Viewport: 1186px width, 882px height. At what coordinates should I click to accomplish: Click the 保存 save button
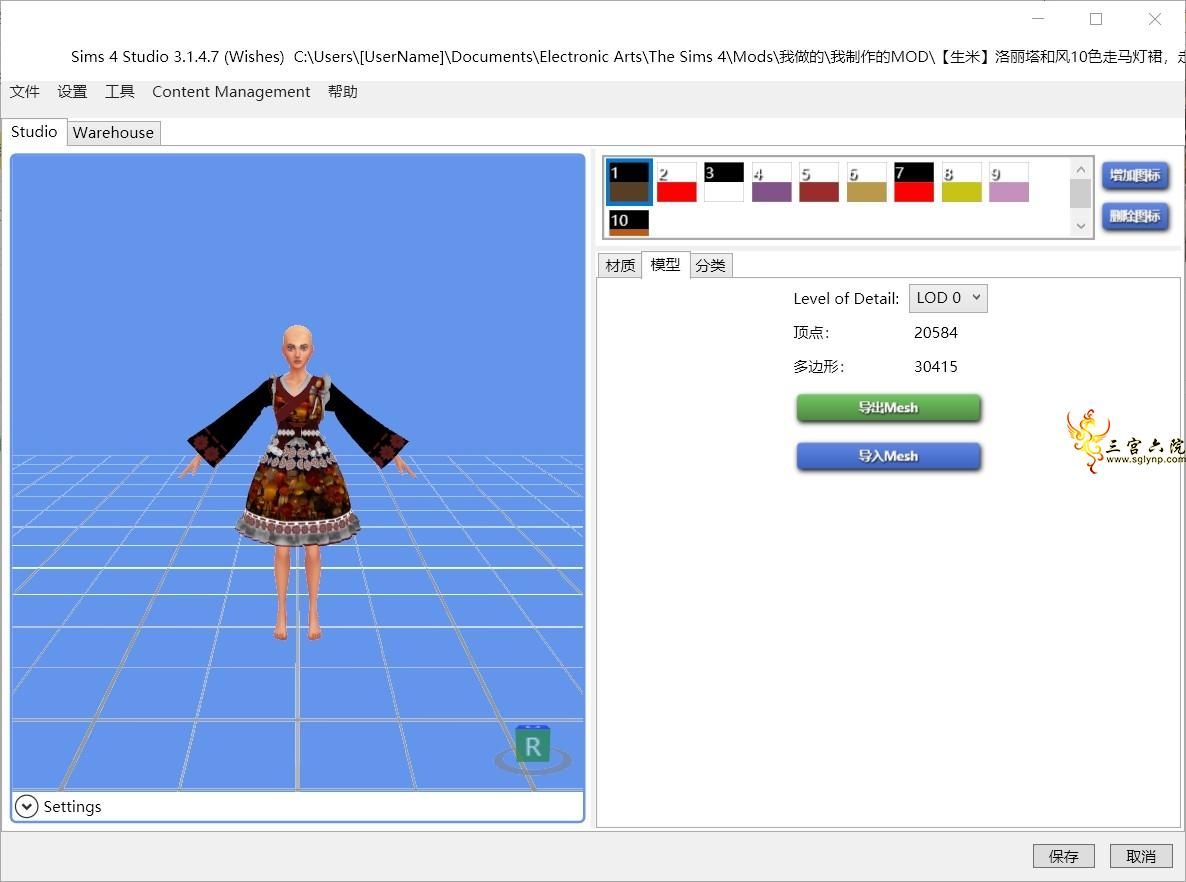tap(1064, 856)
